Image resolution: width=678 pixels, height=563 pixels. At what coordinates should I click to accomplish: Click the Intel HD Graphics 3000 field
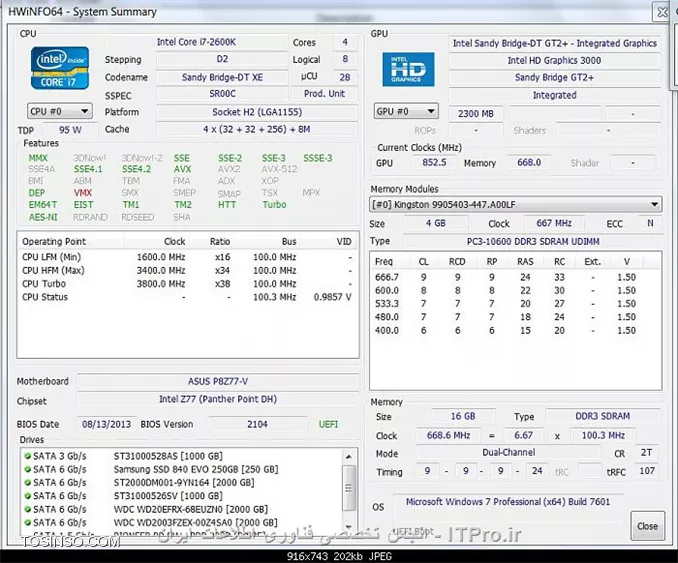(x=554, y=60)
